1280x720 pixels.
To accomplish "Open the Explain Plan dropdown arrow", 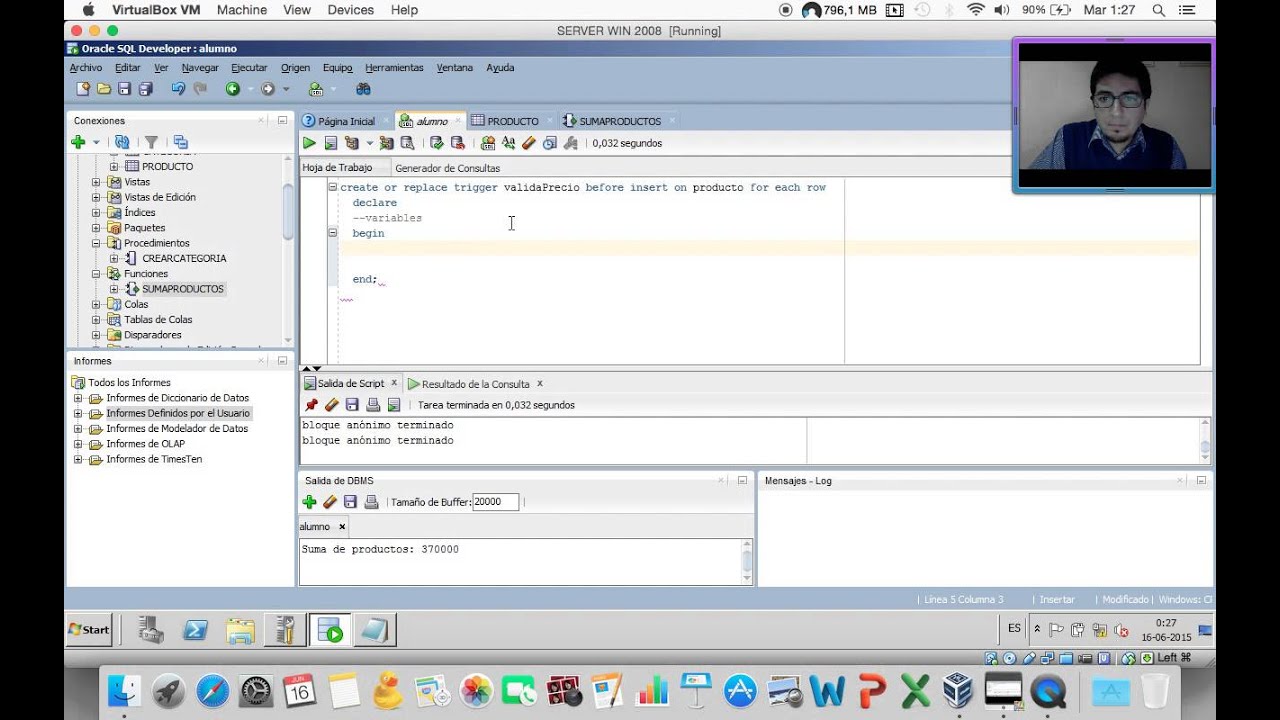I will [x=369, y=143].
